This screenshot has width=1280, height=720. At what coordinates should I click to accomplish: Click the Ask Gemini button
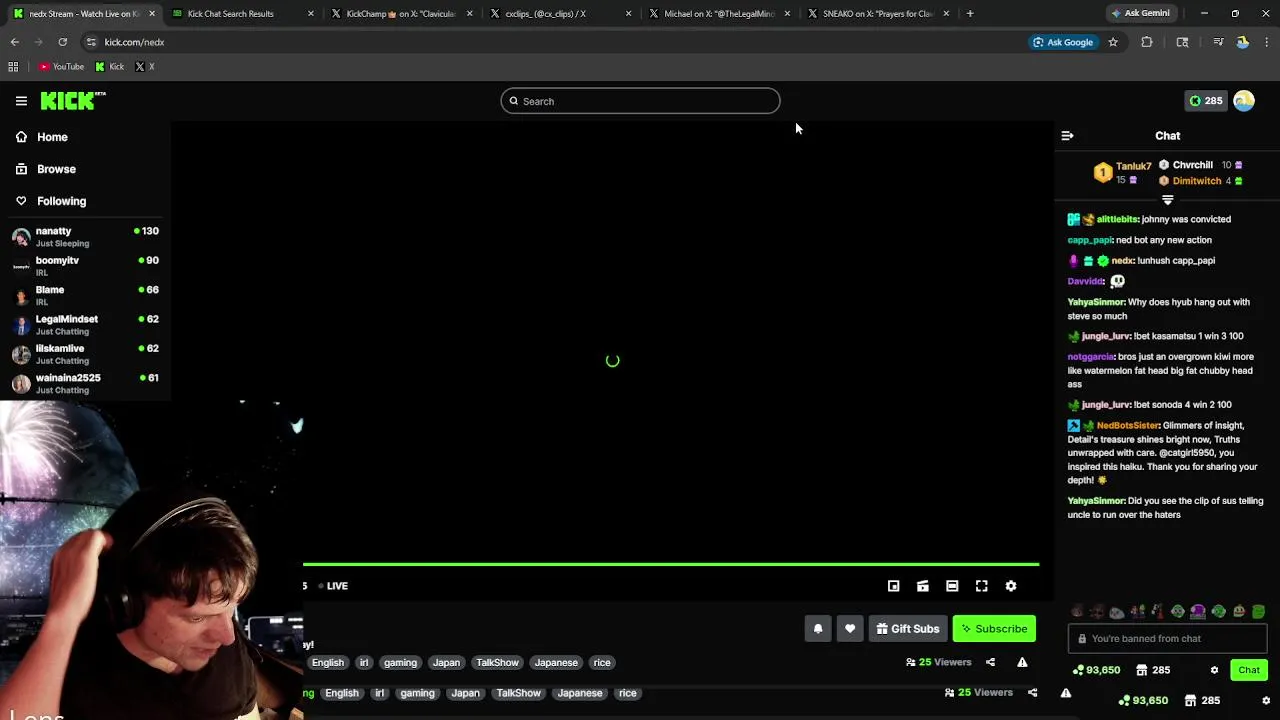click(1140, 13)
